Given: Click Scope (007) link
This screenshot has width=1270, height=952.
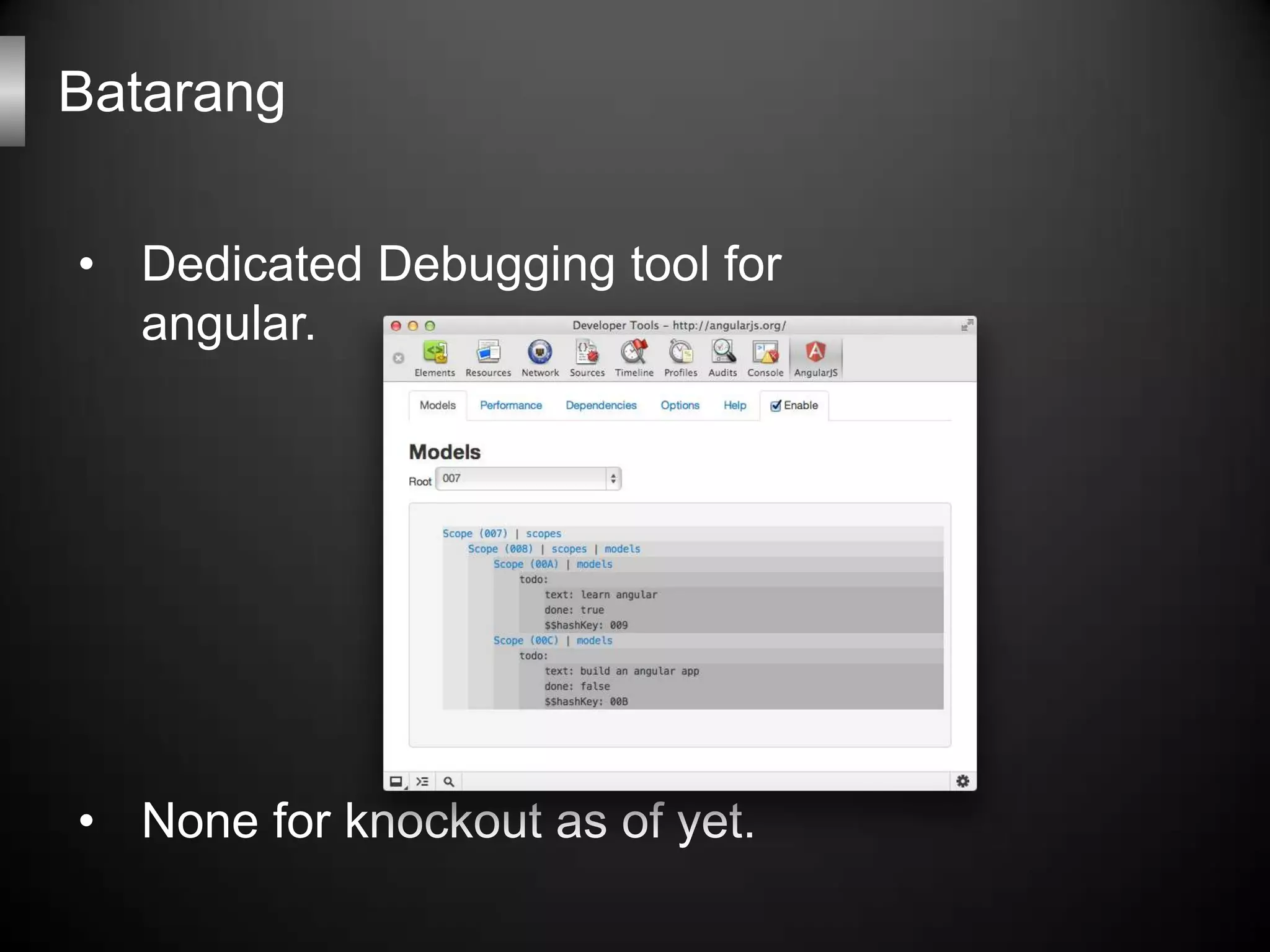Looking at the screenshot, I should coord(475,534).
